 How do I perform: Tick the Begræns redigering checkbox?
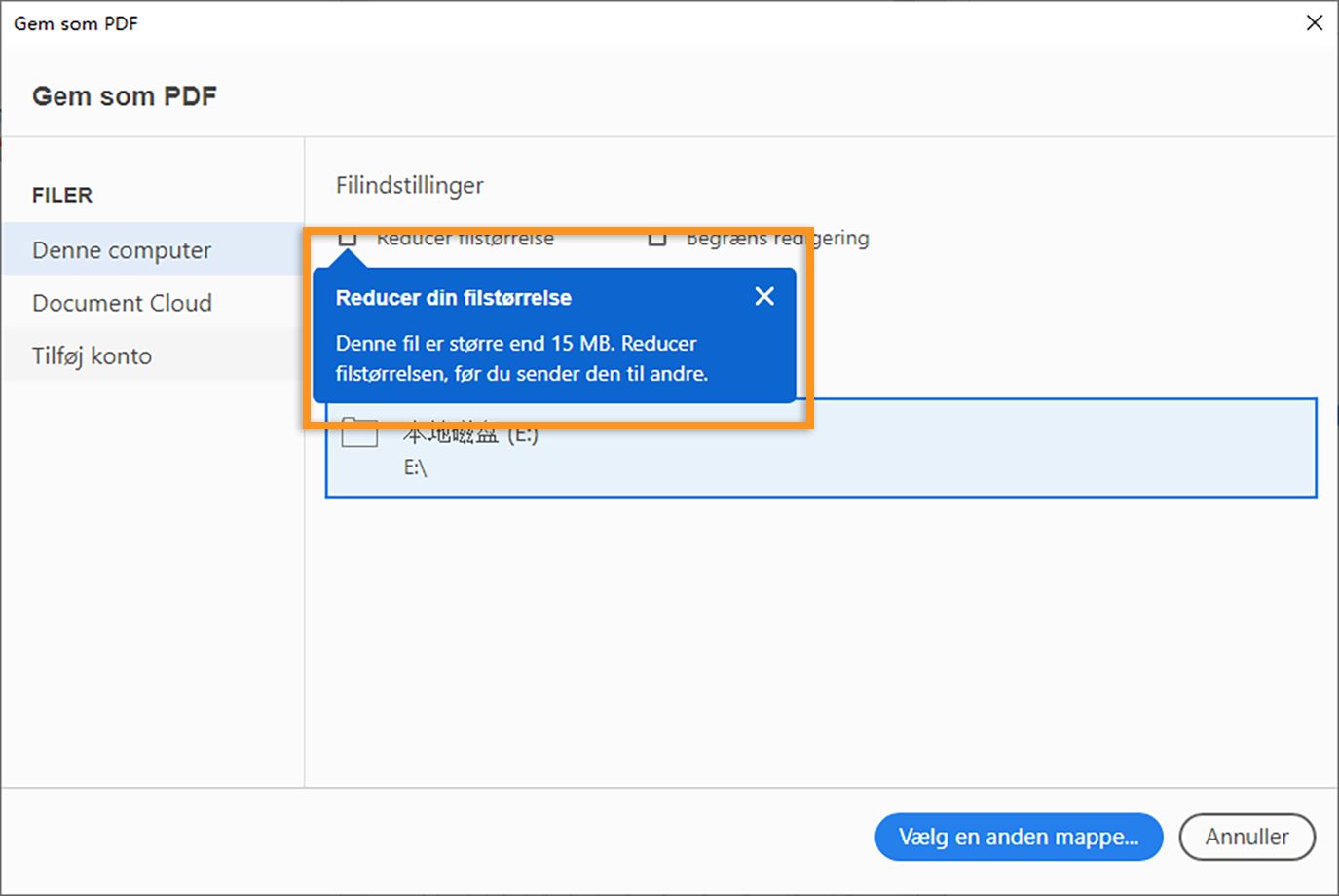[x=657, y=239]
